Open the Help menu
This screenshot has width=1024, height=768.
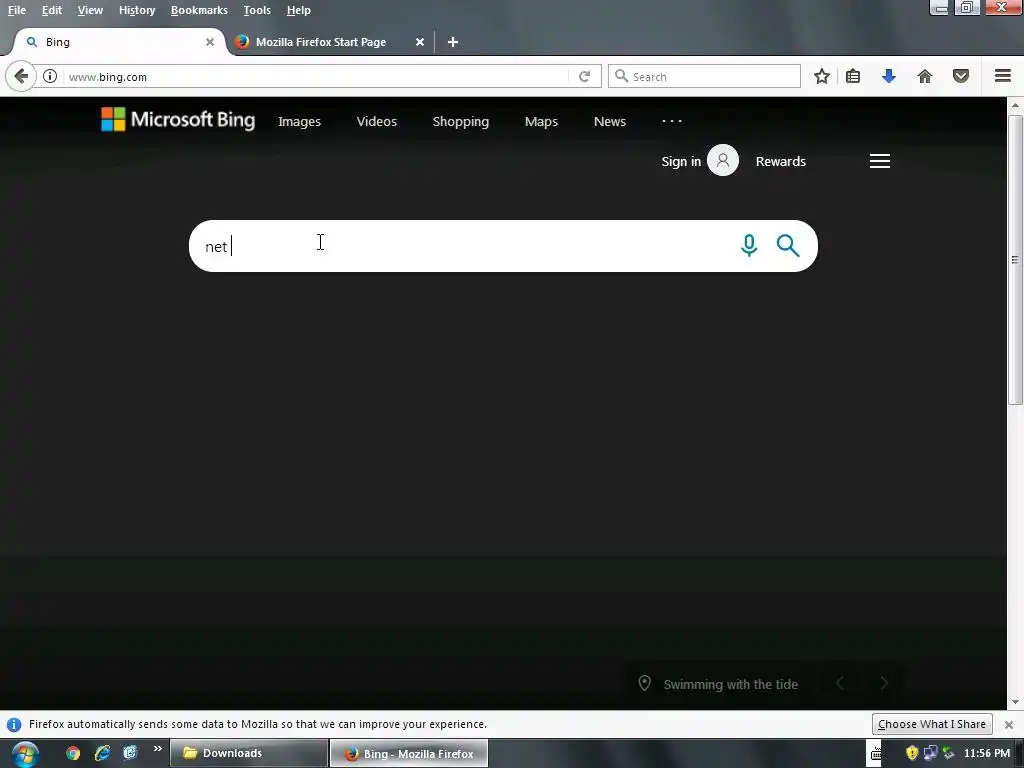298,10
